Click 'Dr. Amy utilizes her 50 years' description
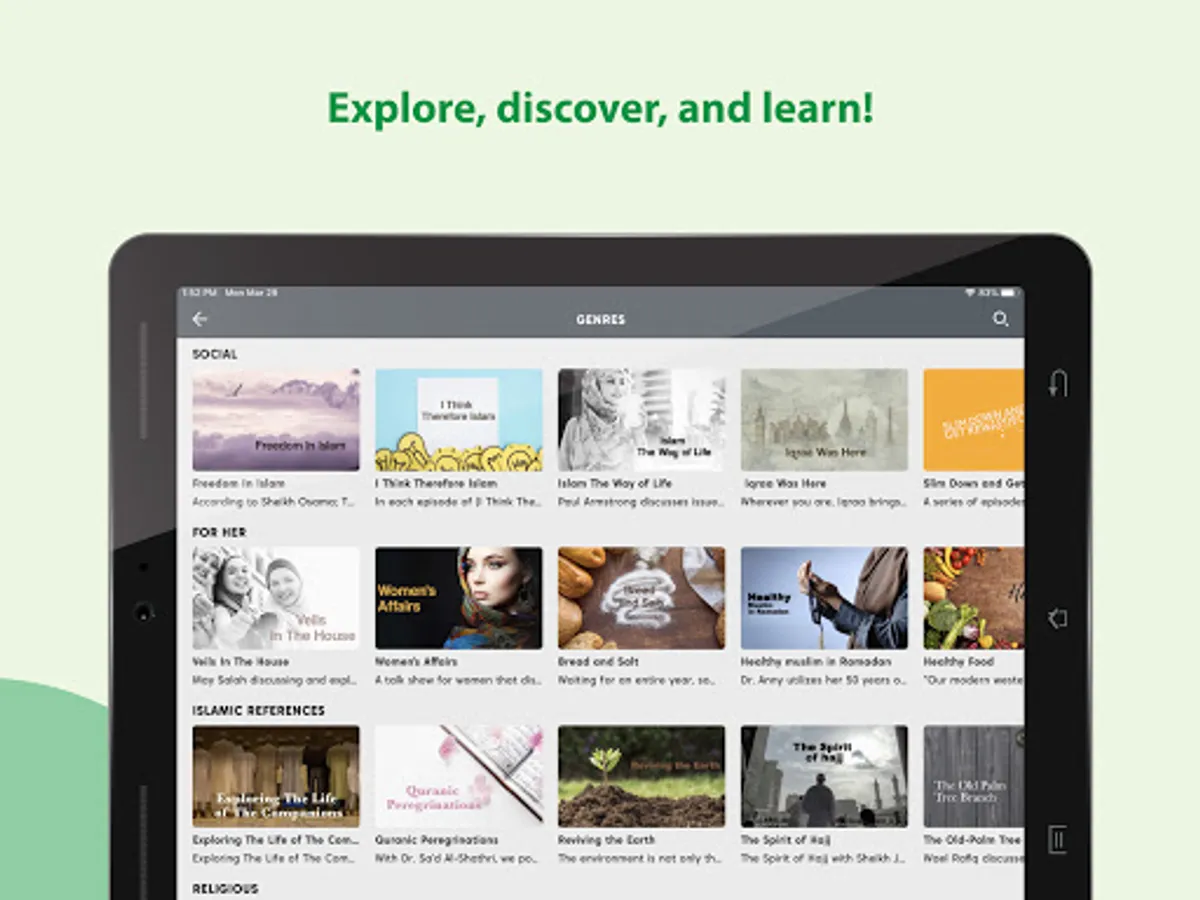The height and width of the screenshot is (900, 1200). click(x=824, y=679)
